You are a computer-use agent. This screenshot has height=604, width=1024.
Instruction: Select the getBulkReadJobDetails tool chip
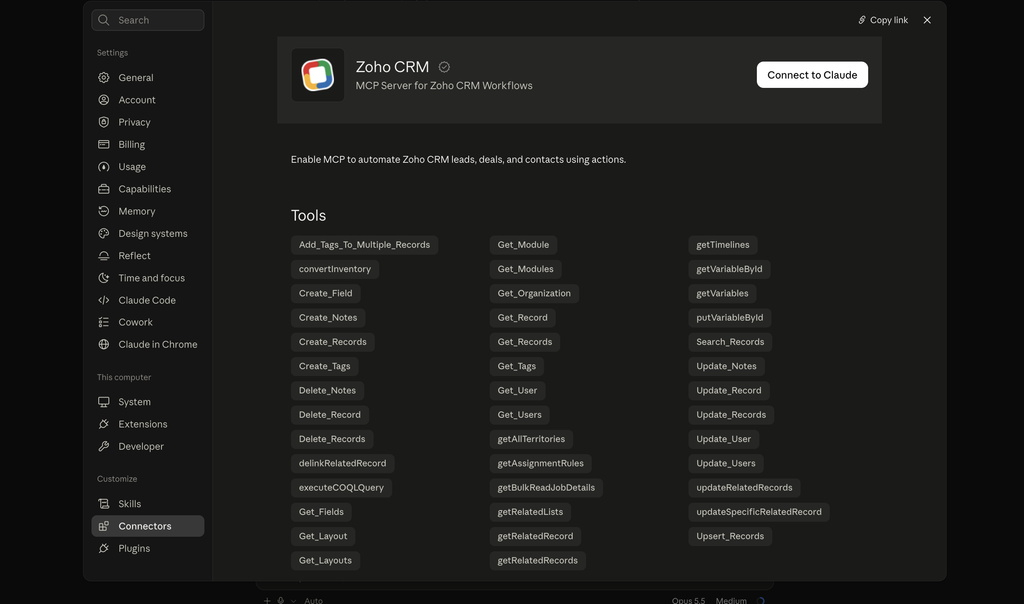tap(546, 488)
